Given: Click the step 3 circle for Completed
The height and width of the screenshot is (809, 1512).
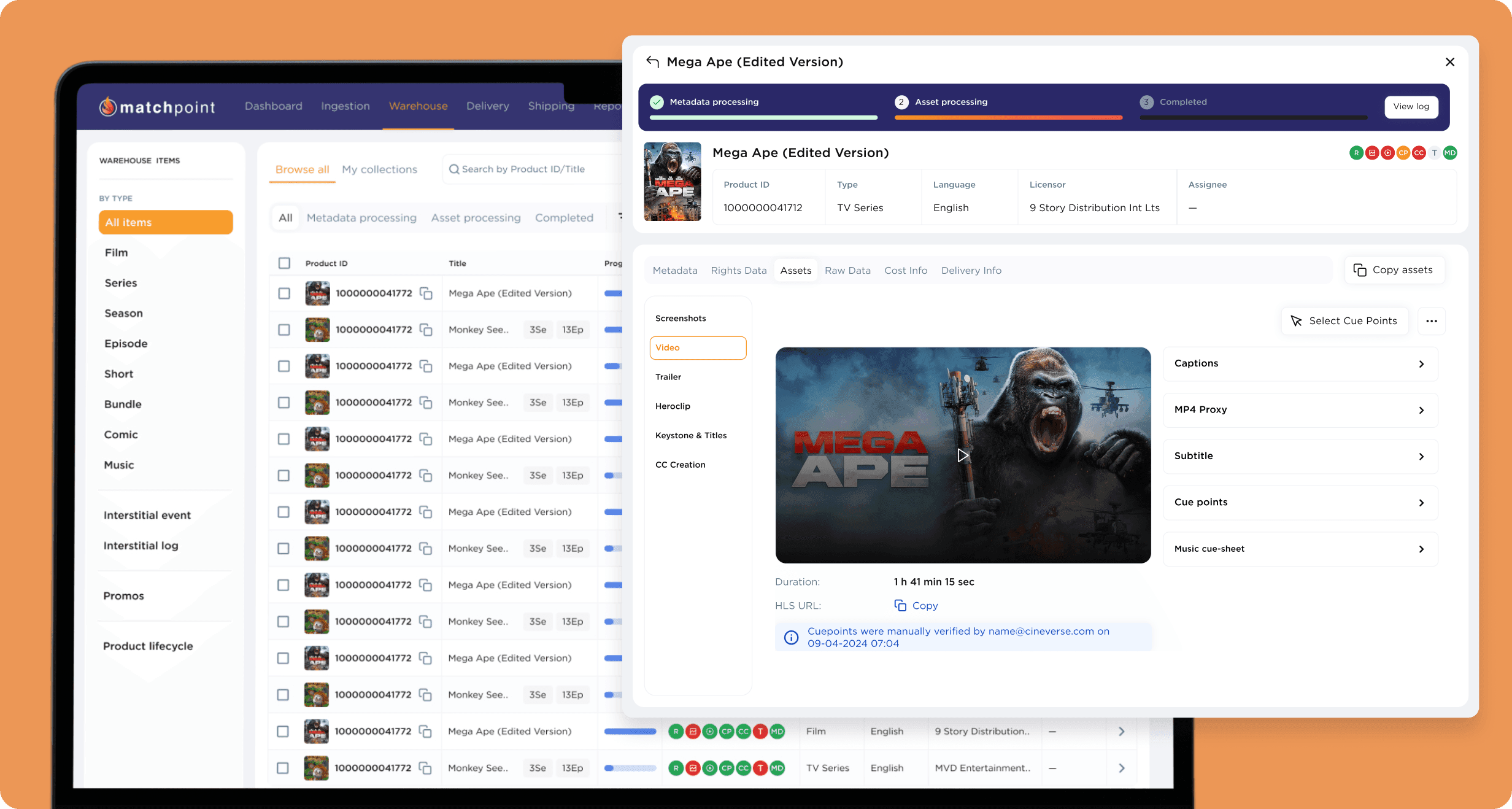Looking at the screenshot, I should coord(1146,102).
